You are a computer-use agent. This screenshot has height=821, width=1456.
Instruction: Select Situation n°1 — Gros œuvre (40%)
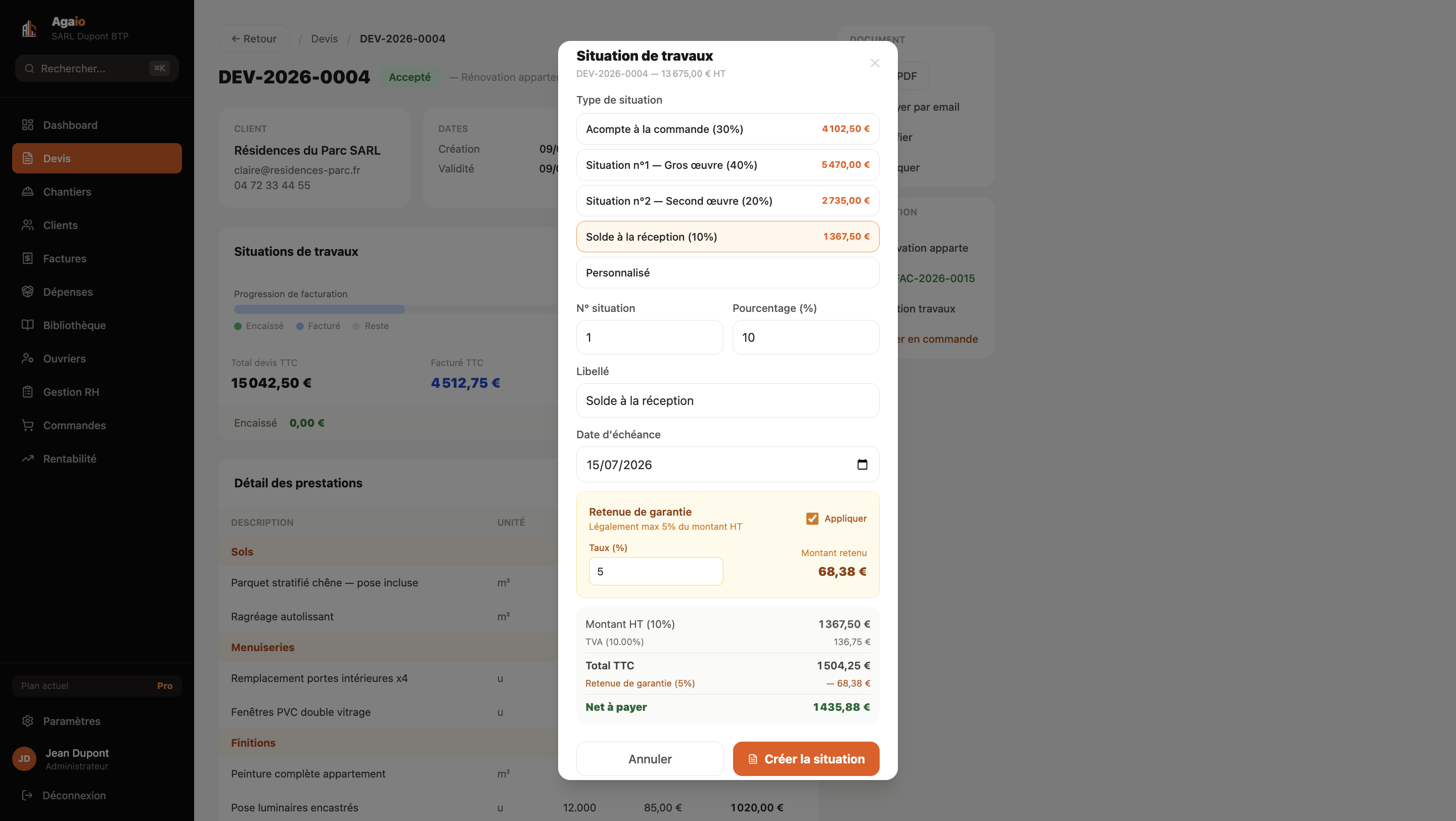pyautogui.click(x=727, y=165)
